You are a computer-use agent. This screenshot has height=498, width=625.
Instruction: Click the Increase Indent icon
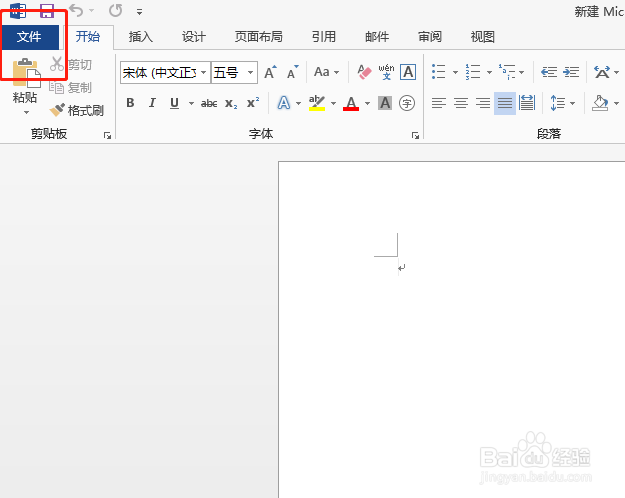click(571, 72)
